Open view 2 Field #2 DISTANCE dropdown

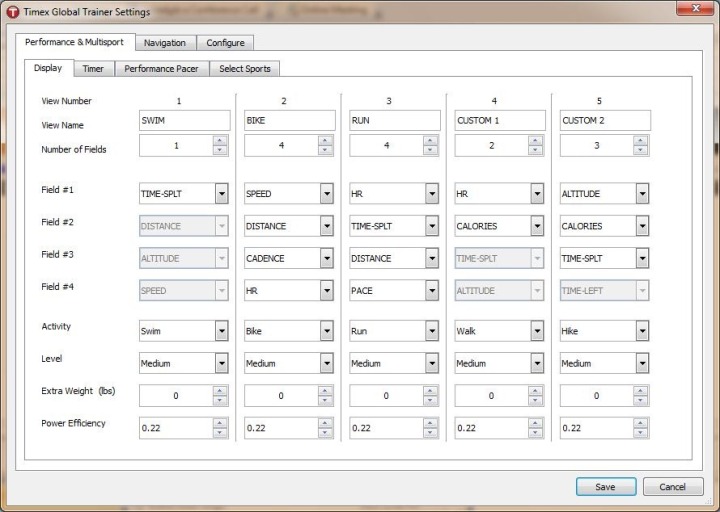coord(327,226)
